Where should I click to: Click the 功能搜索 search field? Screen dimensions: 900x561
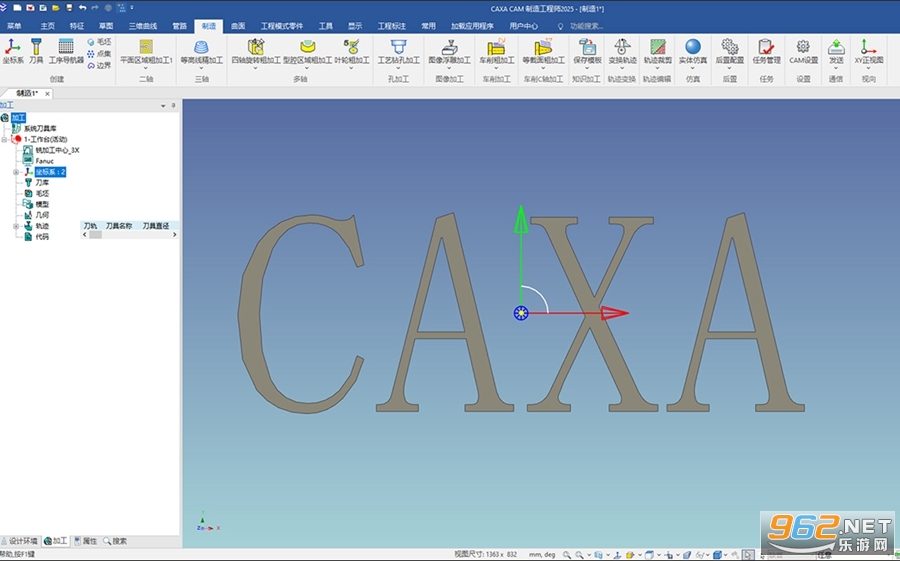click(x=586, y=26)
